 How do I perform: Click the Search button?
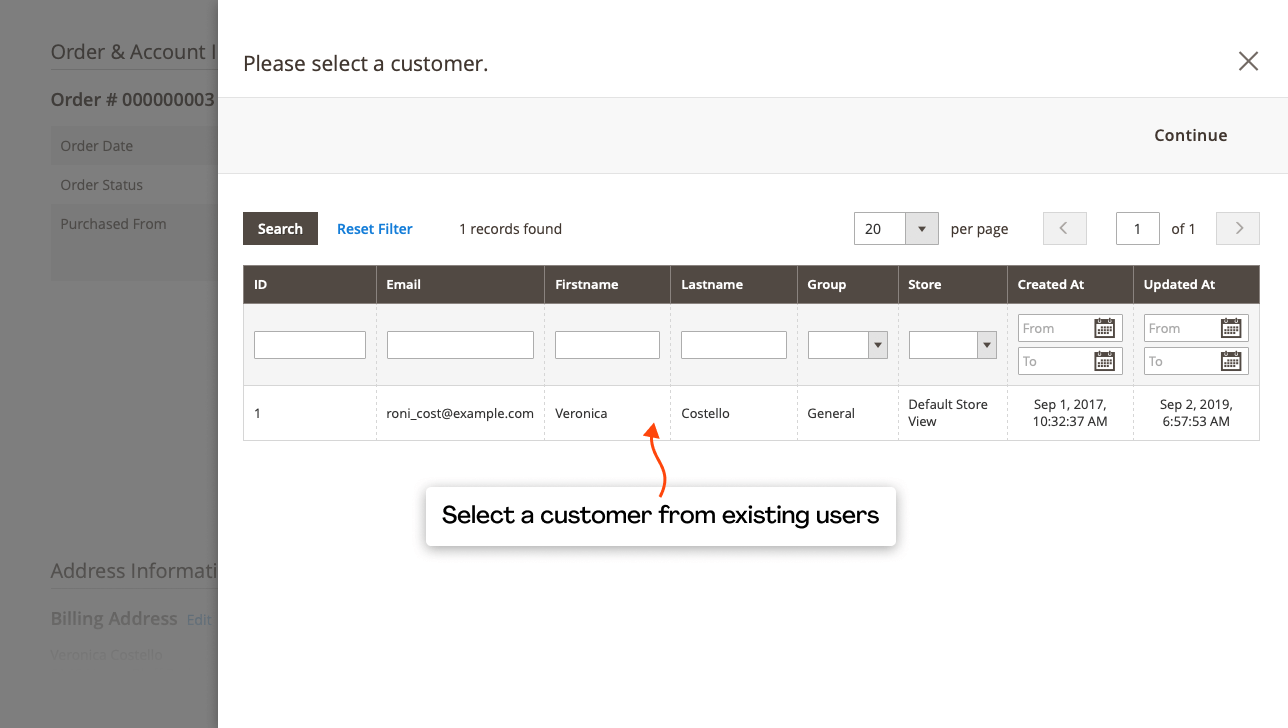pos(280,228)
